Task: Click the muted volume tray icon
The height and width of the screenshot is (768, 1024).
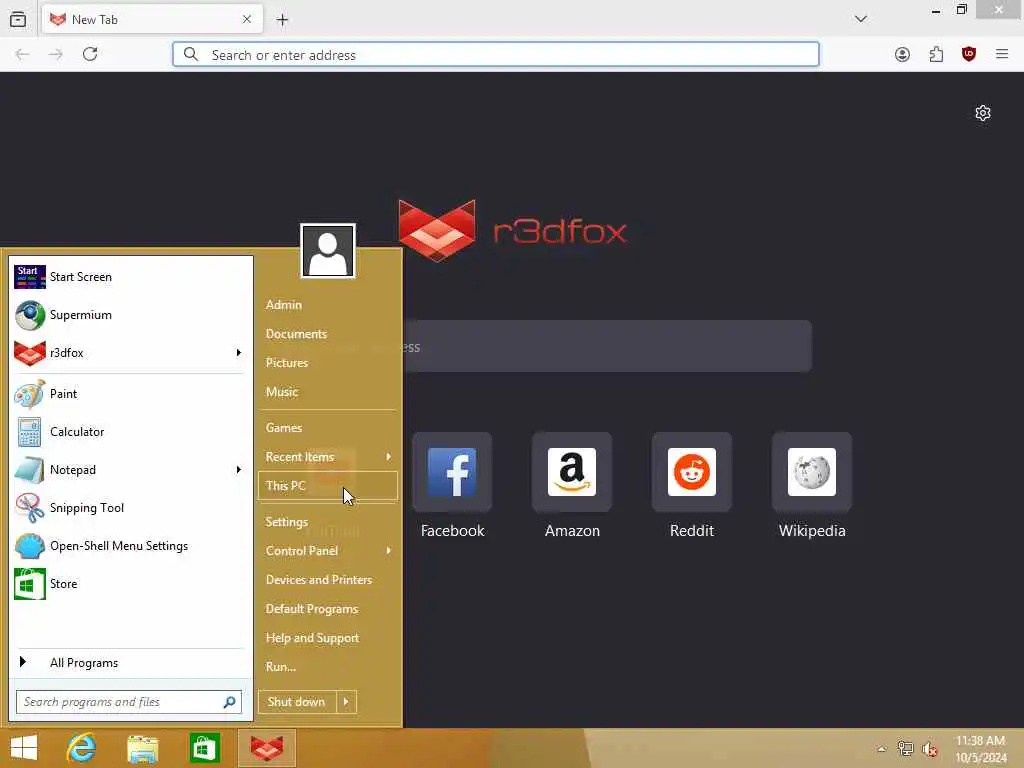Action: [x=929, y=749]
